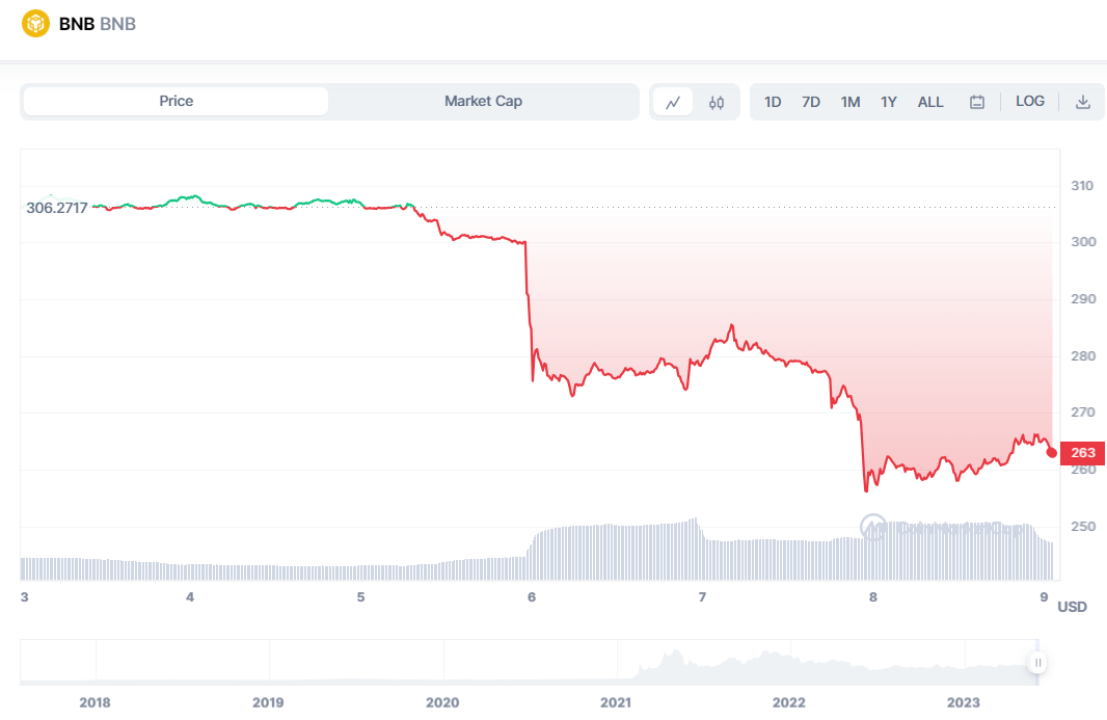Switch to candlestick chart icon
The height and width of the screenshot is (720, 1107).
[714, 101]
